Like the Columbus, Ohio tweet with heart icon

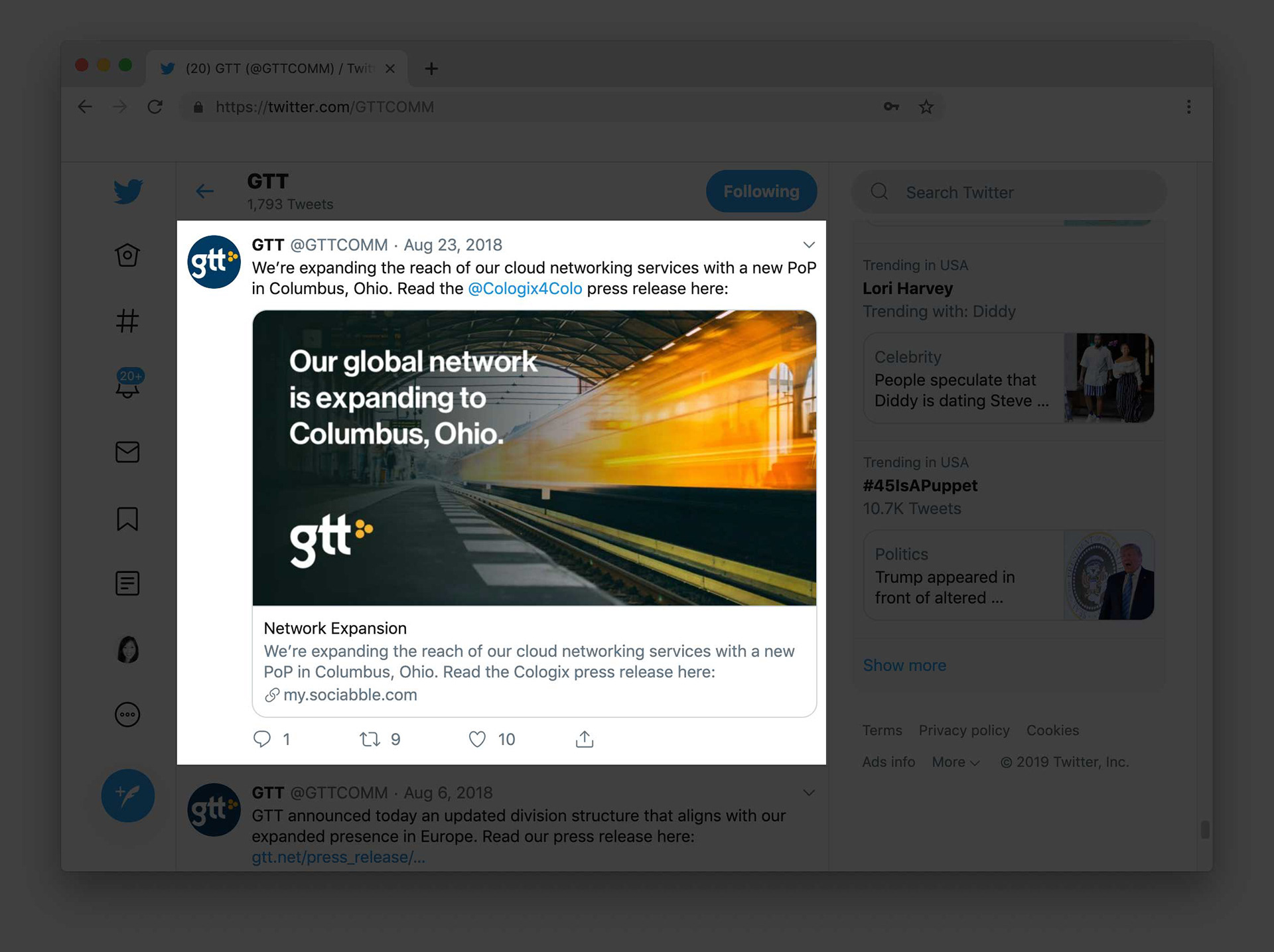coord(477,739)
